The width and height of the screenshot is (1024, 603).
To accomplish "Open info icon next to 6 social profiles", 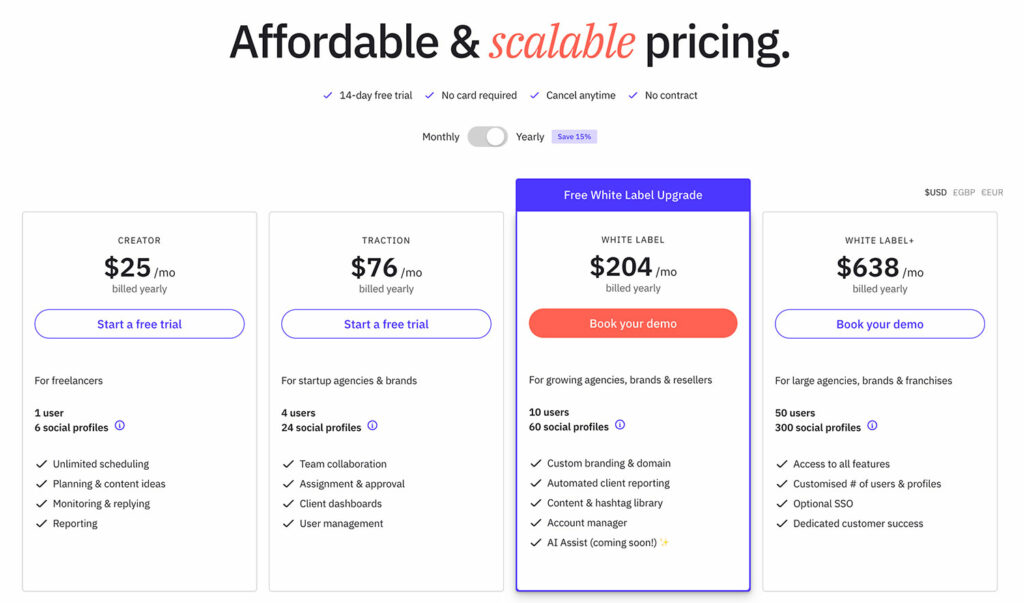I will click(x=120, y=425).
